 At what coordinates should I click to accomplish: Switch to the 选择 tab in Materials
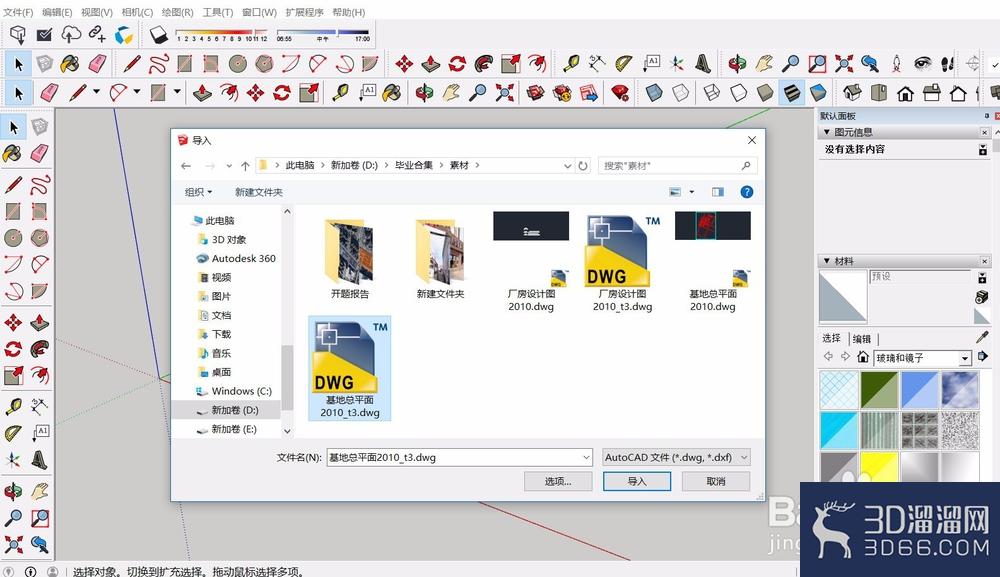click(831, 338)
